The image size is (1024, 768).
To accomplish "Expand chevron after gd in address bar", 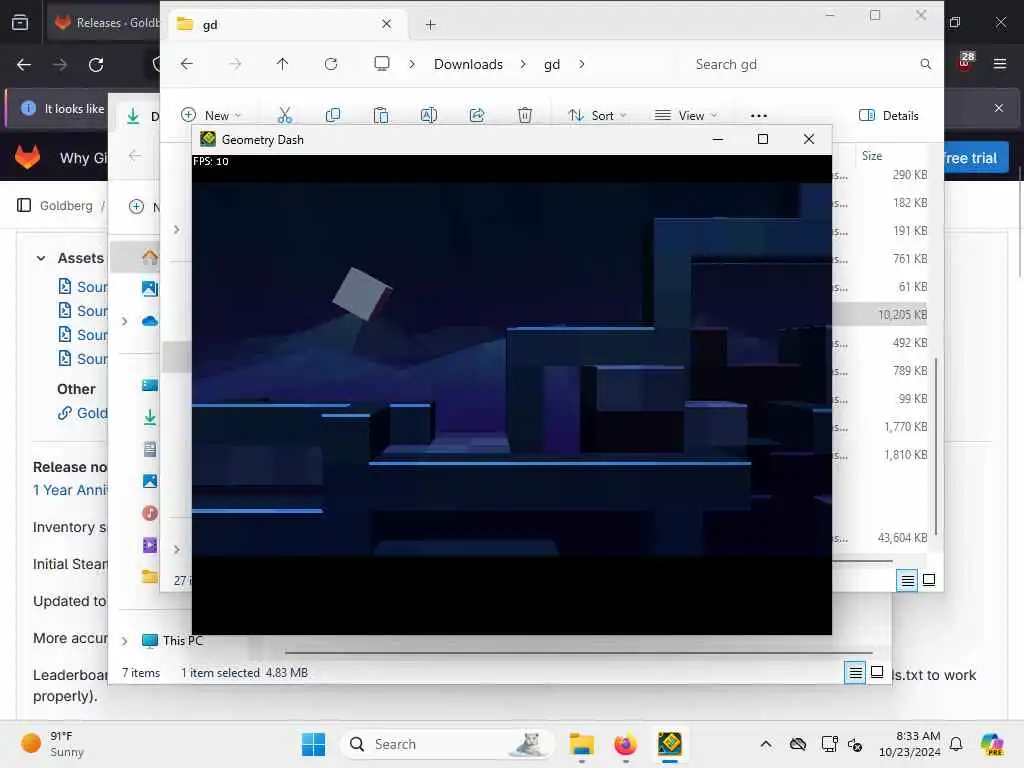I will tap(582, 64).
